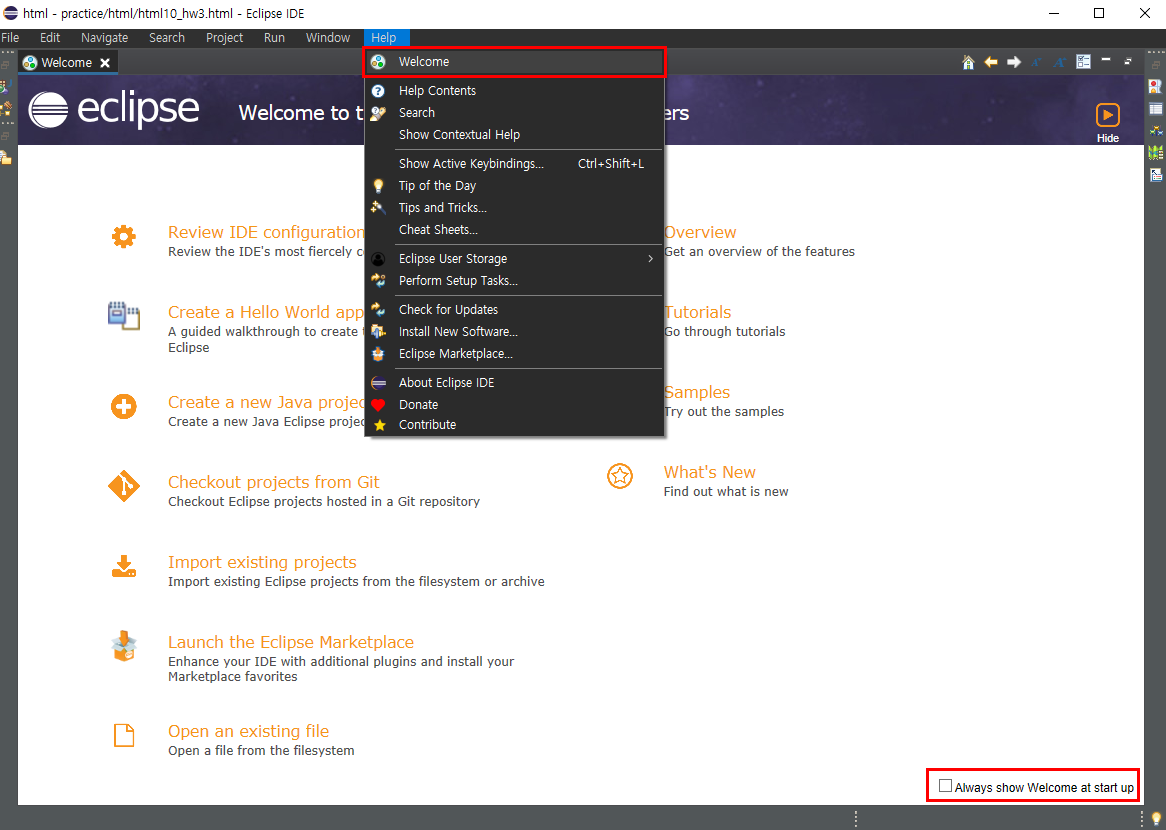Close the Welcome tab with X

coord(105,63)
